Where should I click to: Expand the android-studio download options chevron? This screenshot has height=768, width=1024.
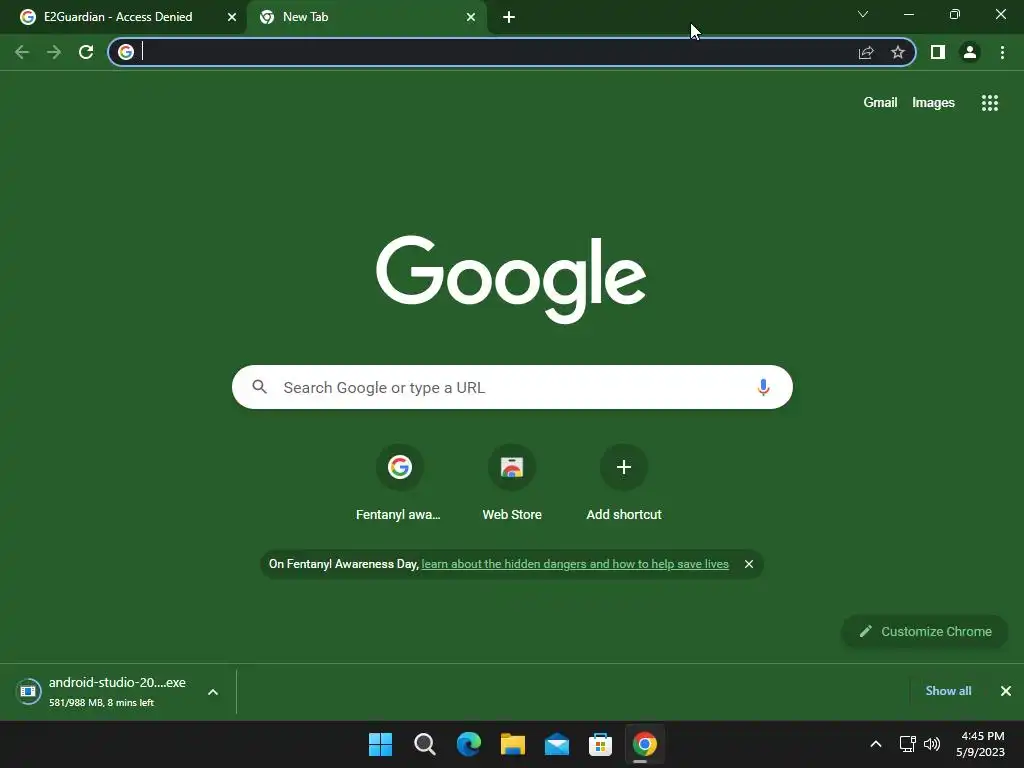[x=213, y=692]
